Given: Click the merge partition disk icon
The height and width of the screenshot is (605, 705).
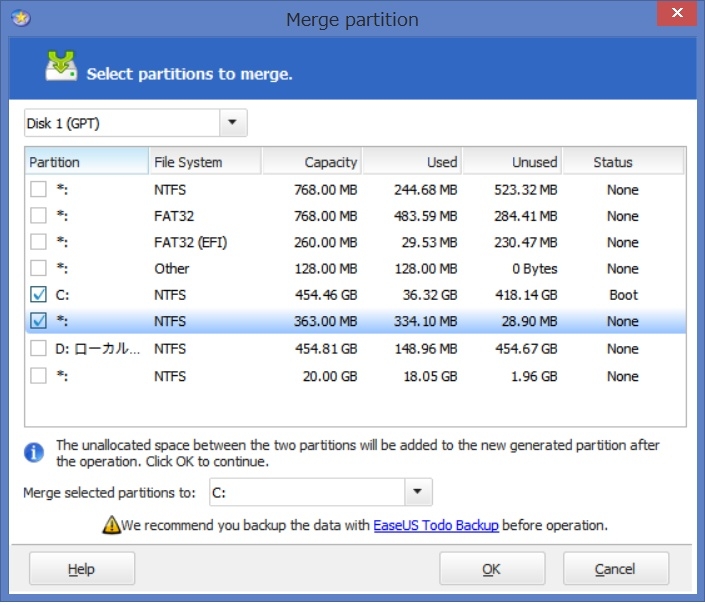Looking at the screenshot, I should [x=61, y=66].
